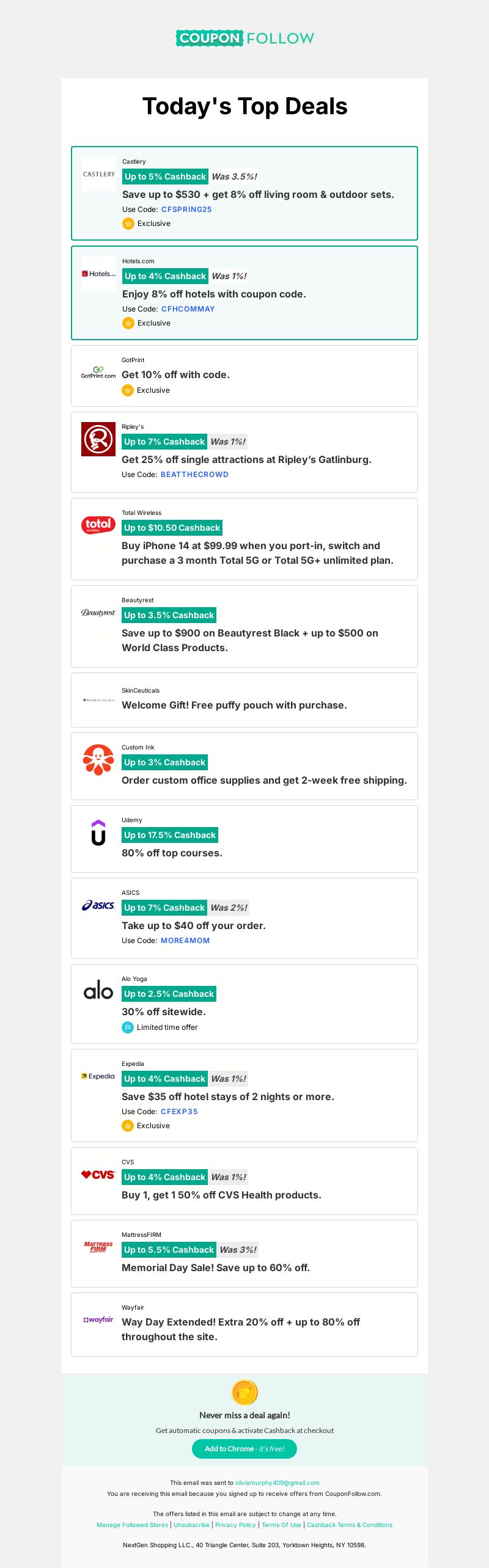
Task: Click the Custom Ink octopus logo
Action: (98, 760)
